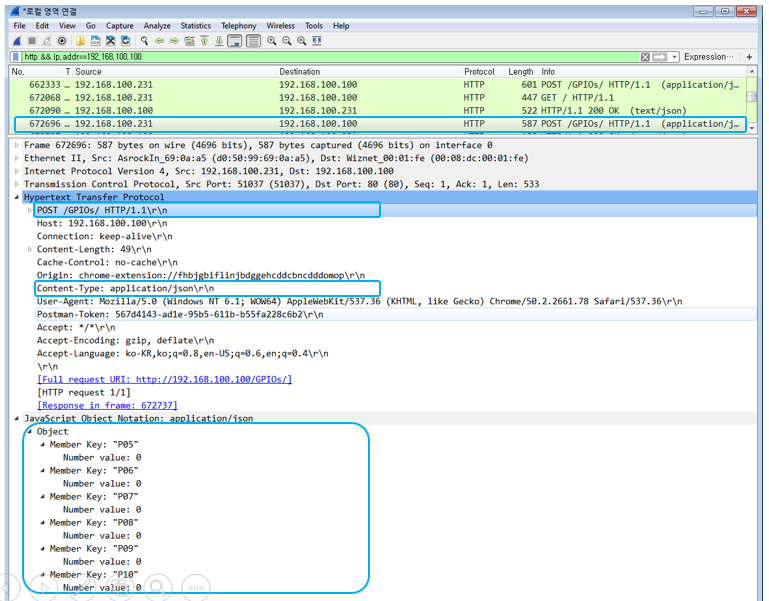Open the Capture menu
This screenshot has width=769, height=601.
tap(120, 26)
